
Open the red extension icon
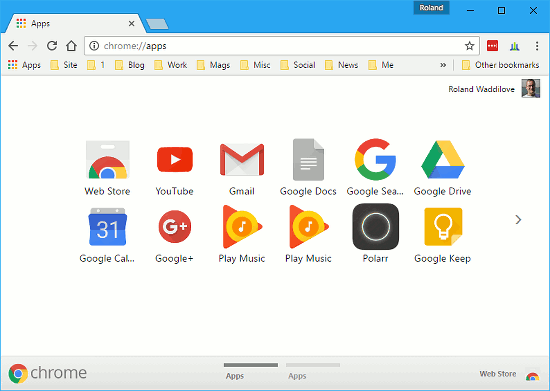coord(492,46)
